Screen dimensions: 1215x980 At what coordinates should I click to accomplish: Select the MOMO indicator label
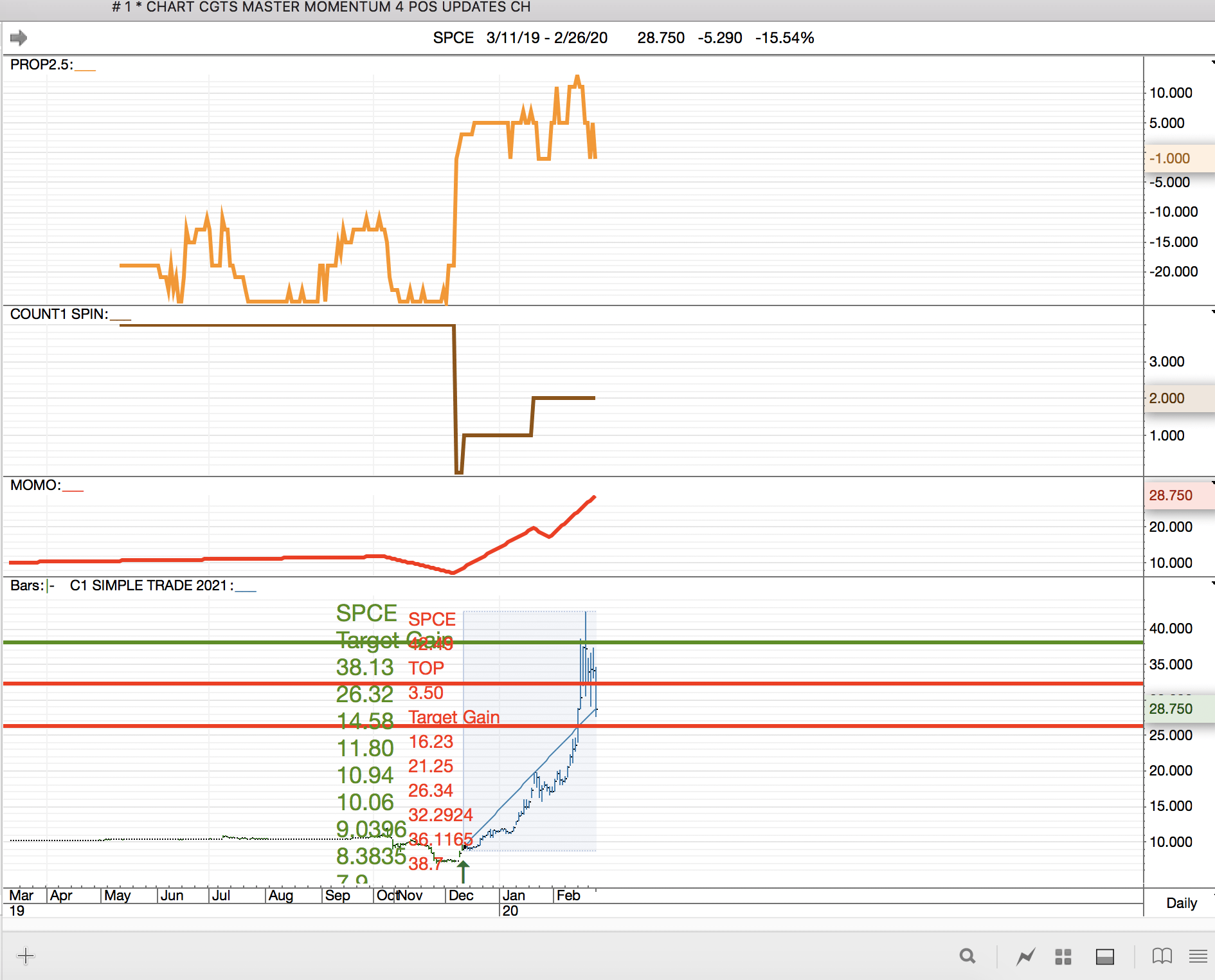[x=35, y=485]
